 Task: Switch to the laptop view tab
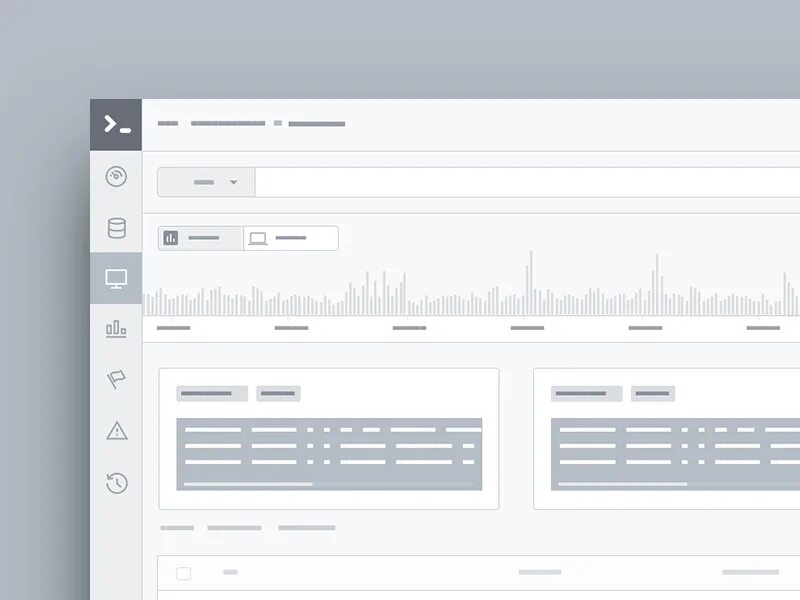[x=291, y=238]
